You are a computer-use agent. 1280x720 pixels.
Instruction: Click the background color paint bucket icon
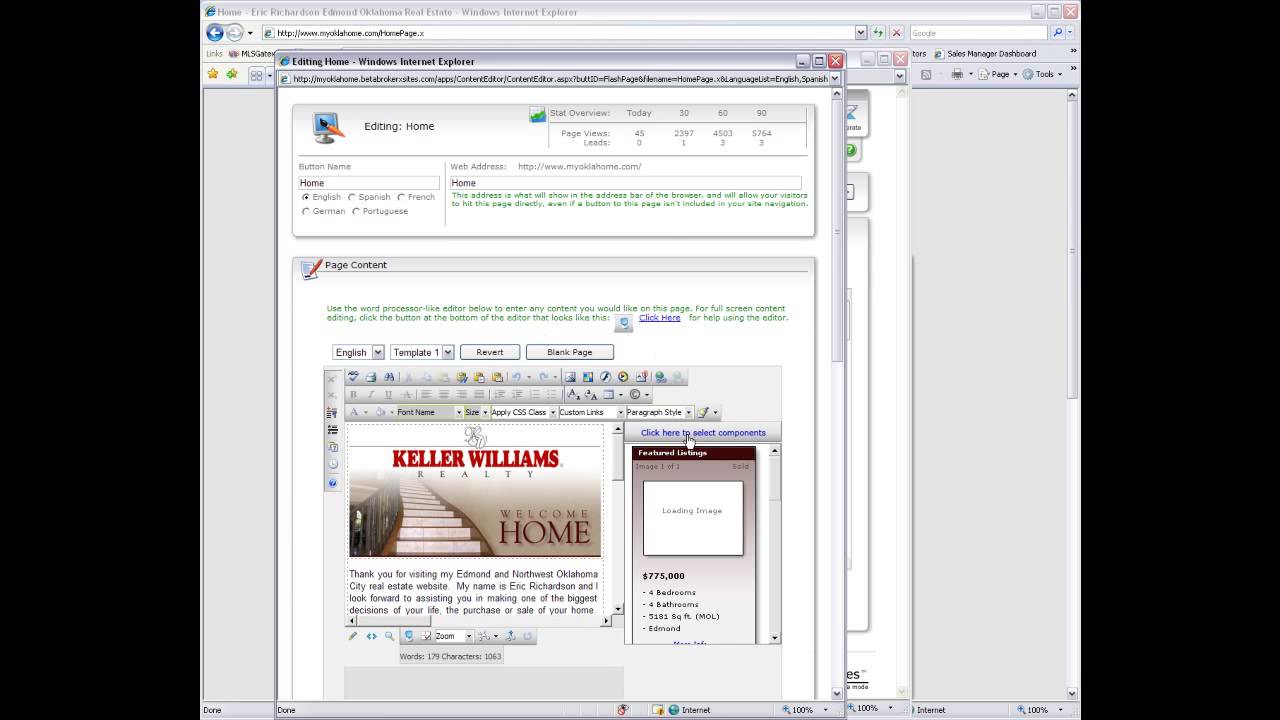[380, 412]
